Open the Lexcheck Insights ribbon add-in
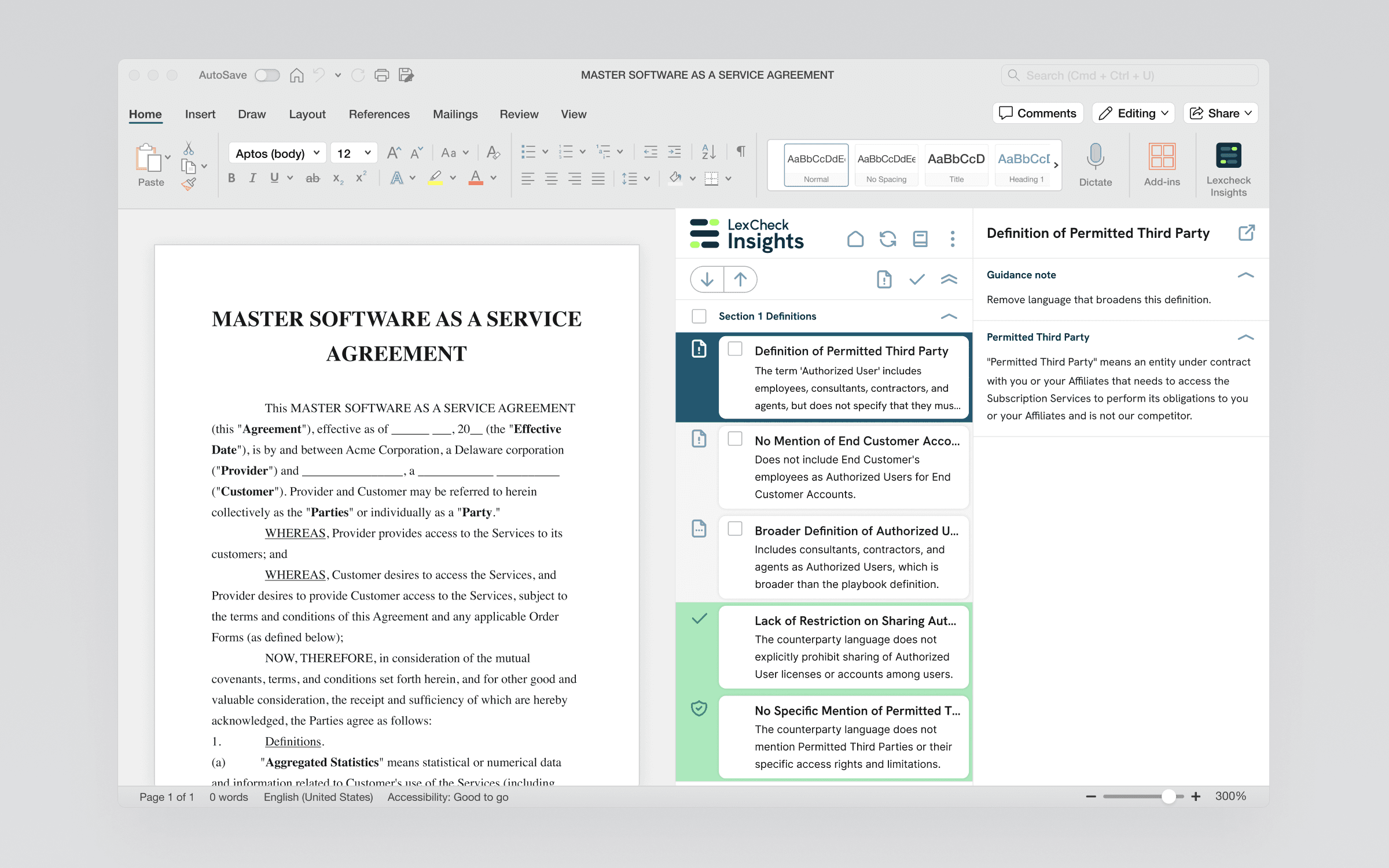This screenshot has height=868, width=1389. pos(1228,170)
